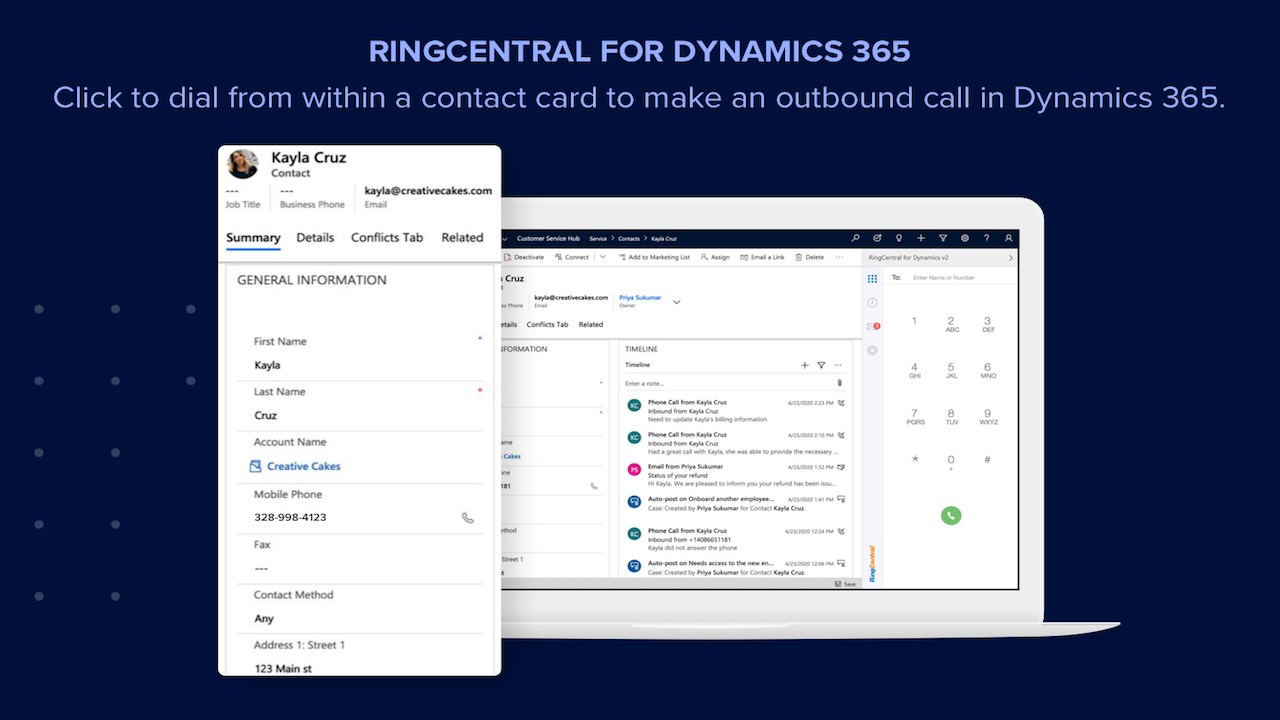Click the Timeline filter icon
The width and height of the screenshot is (1280, 720).
821,365
